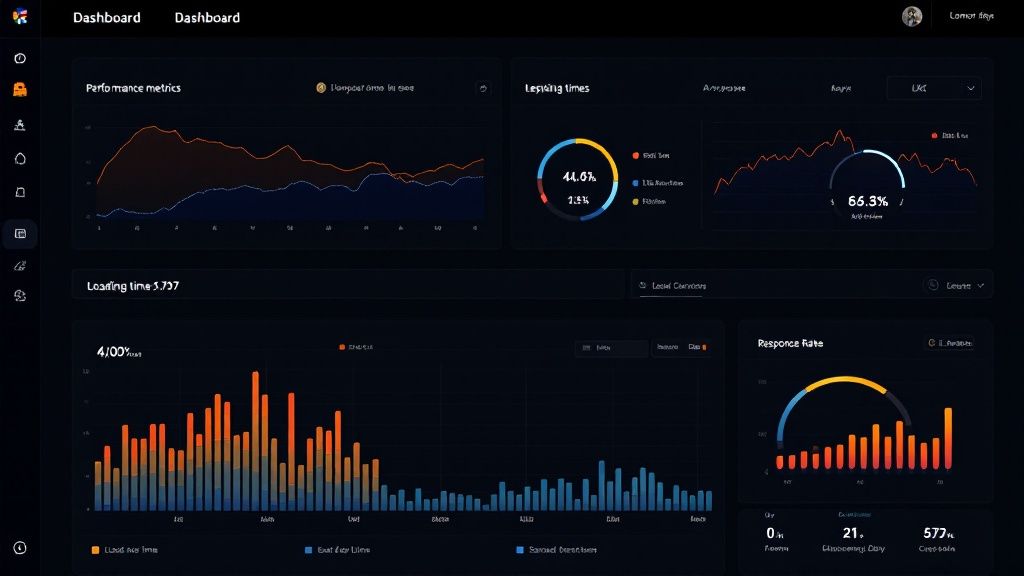Select the highlighted panel layout sidebar icon
This screenshot has height=576, width=1024.
coord(20,233)
